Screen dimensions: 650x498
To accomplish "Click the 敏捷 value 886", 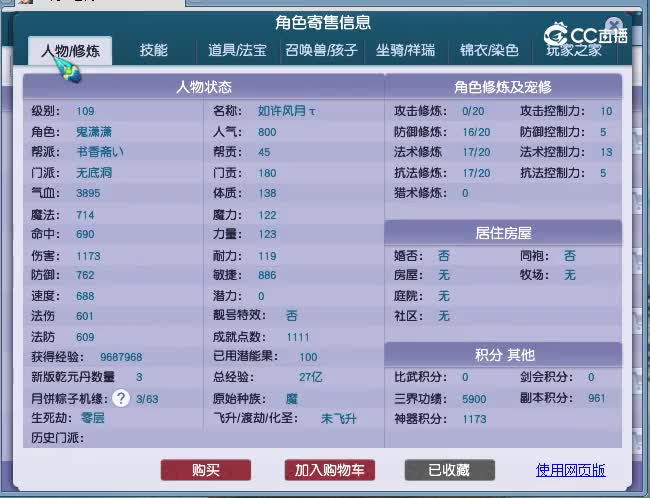I will [x=267, y=275].
